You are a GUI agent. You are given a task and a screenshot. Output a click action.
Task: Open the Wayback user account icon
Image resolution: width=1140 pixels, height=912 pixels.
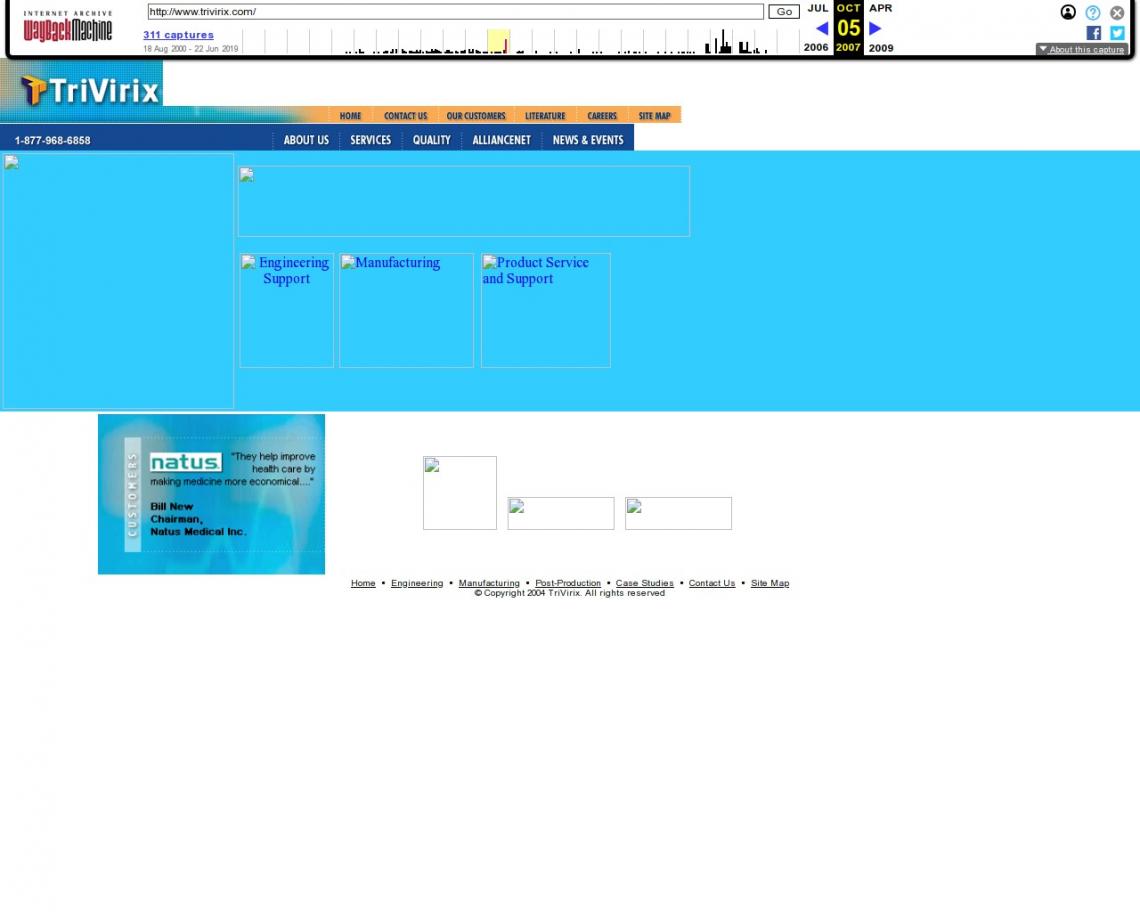click(1068, 12)
